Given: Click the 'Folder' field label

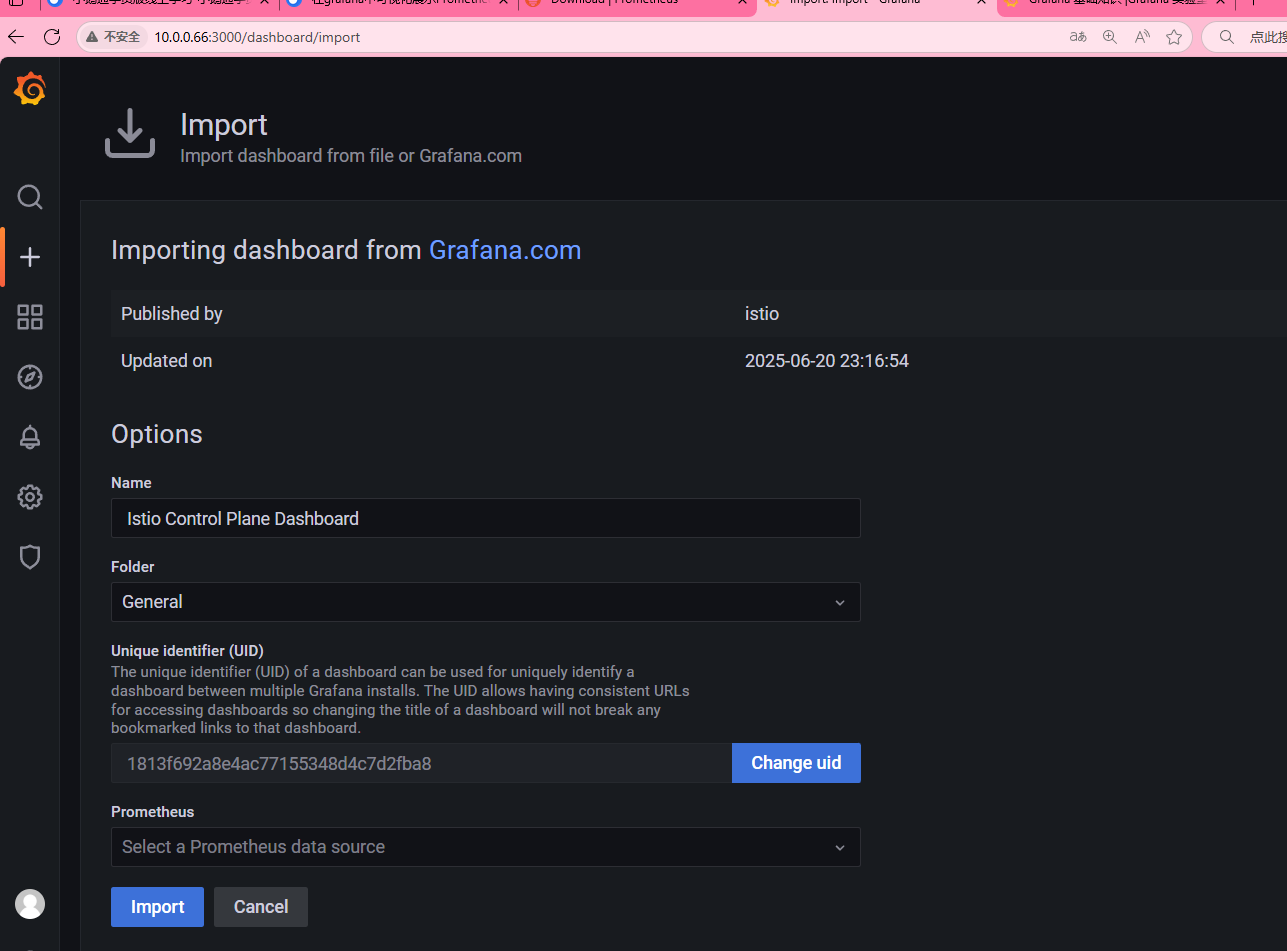Looking at the screenshot, I should (x=133, y=567).
